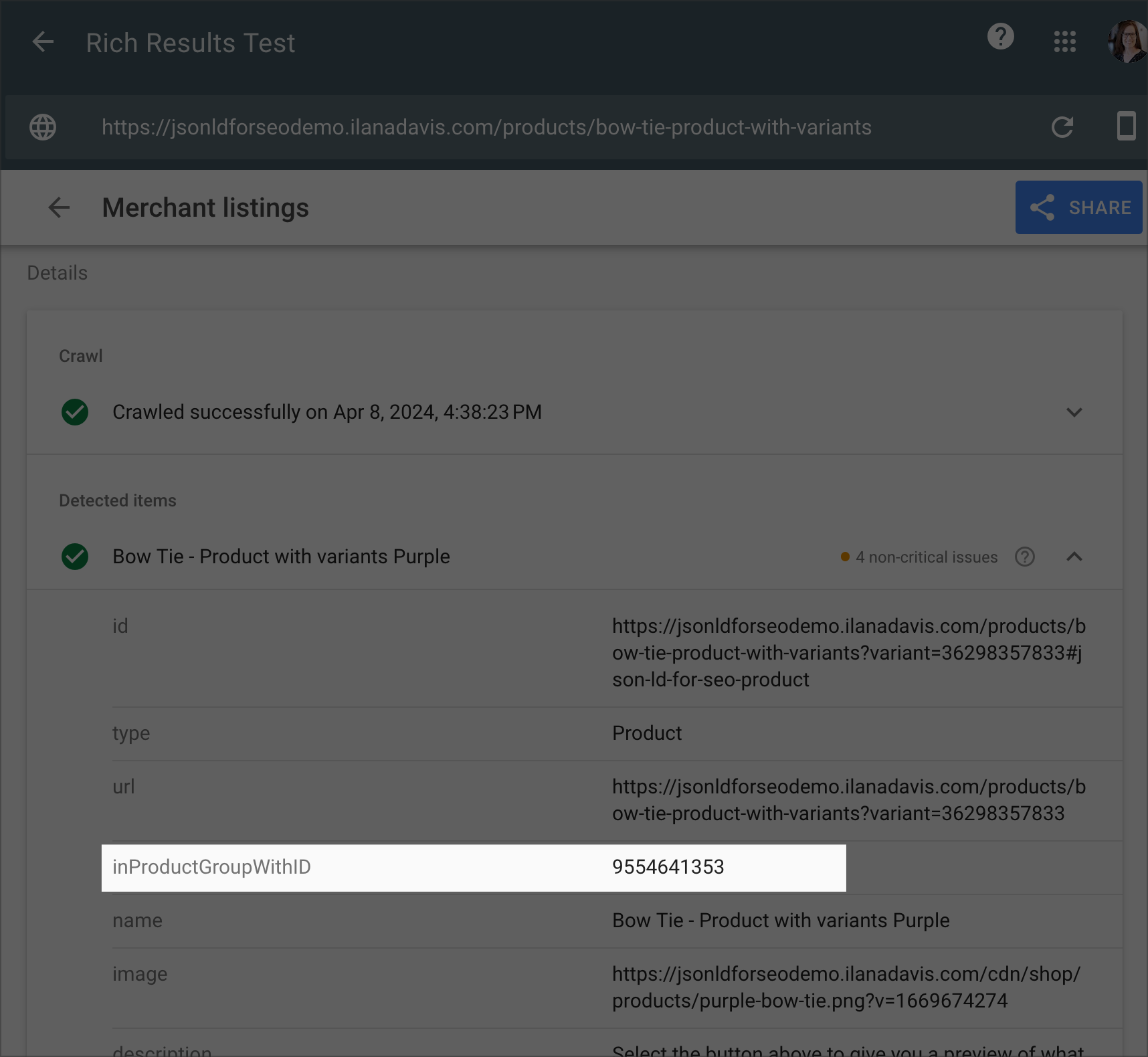Open the user profile avatar
The height and width of the screenshot is (1057, 1148).
pyautogui.click(x=1128, y=41)
